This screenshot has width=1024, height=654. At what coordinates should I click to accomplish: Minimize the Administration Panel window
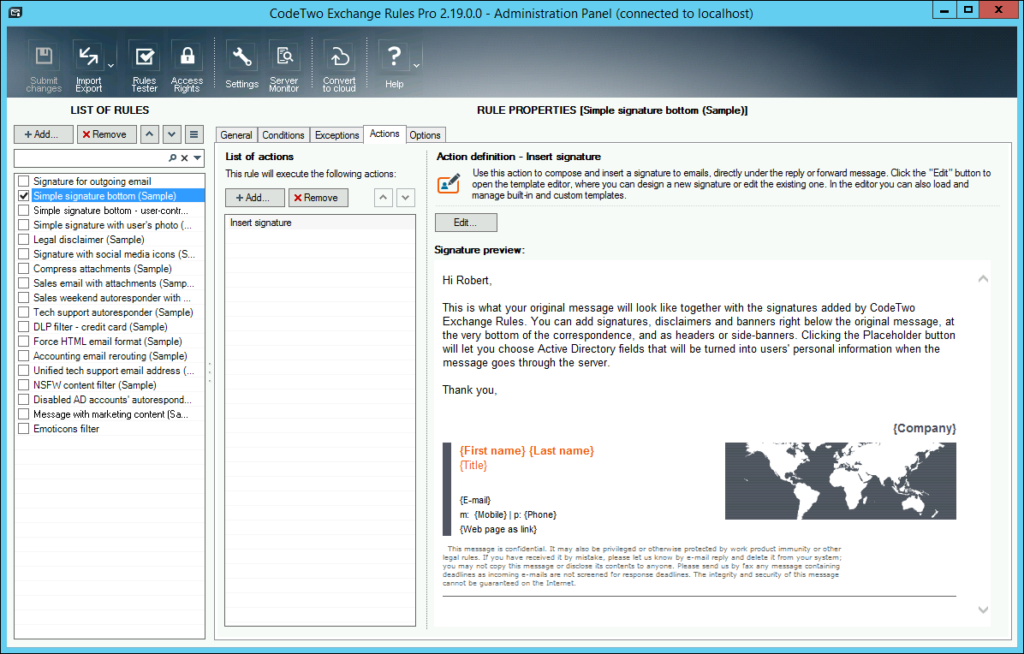pyautogui.click(x=944, y=10)
